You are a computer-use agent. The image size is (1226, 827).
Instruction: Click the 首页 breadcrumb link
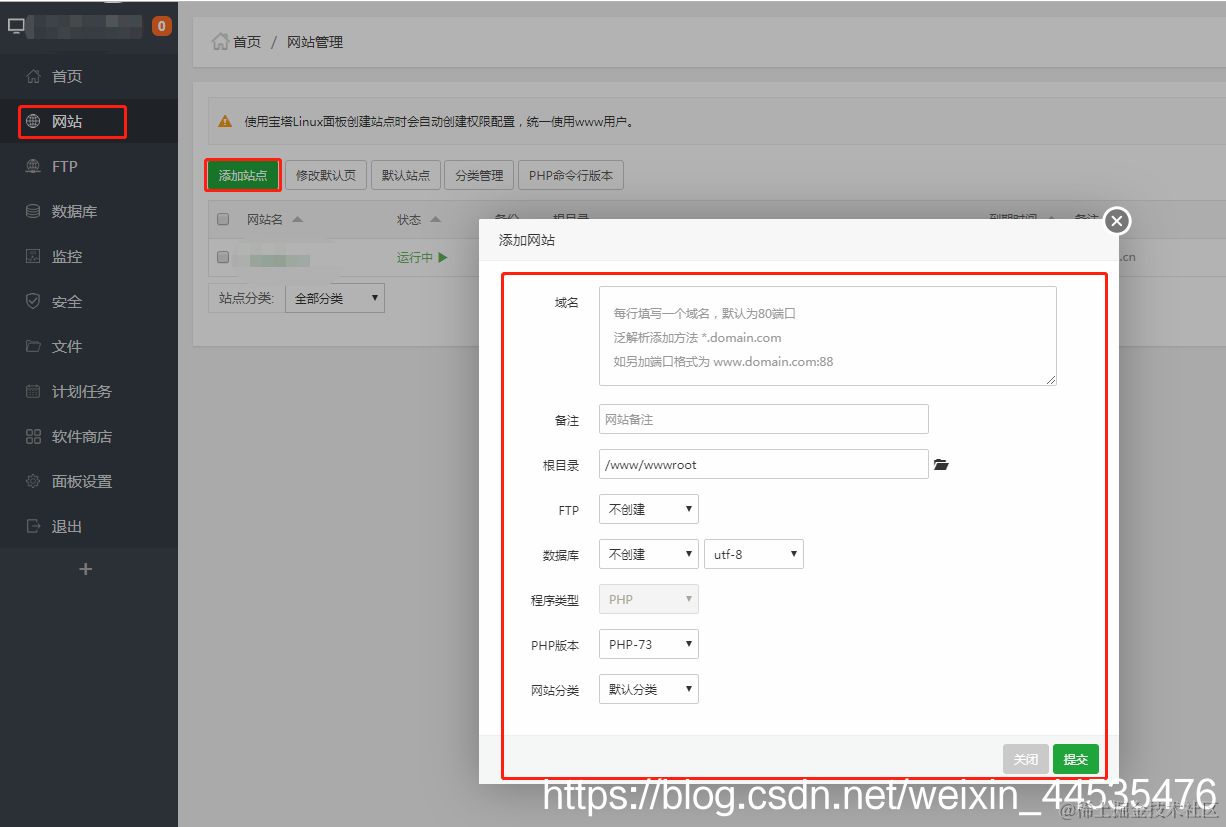tap(247, 42)
